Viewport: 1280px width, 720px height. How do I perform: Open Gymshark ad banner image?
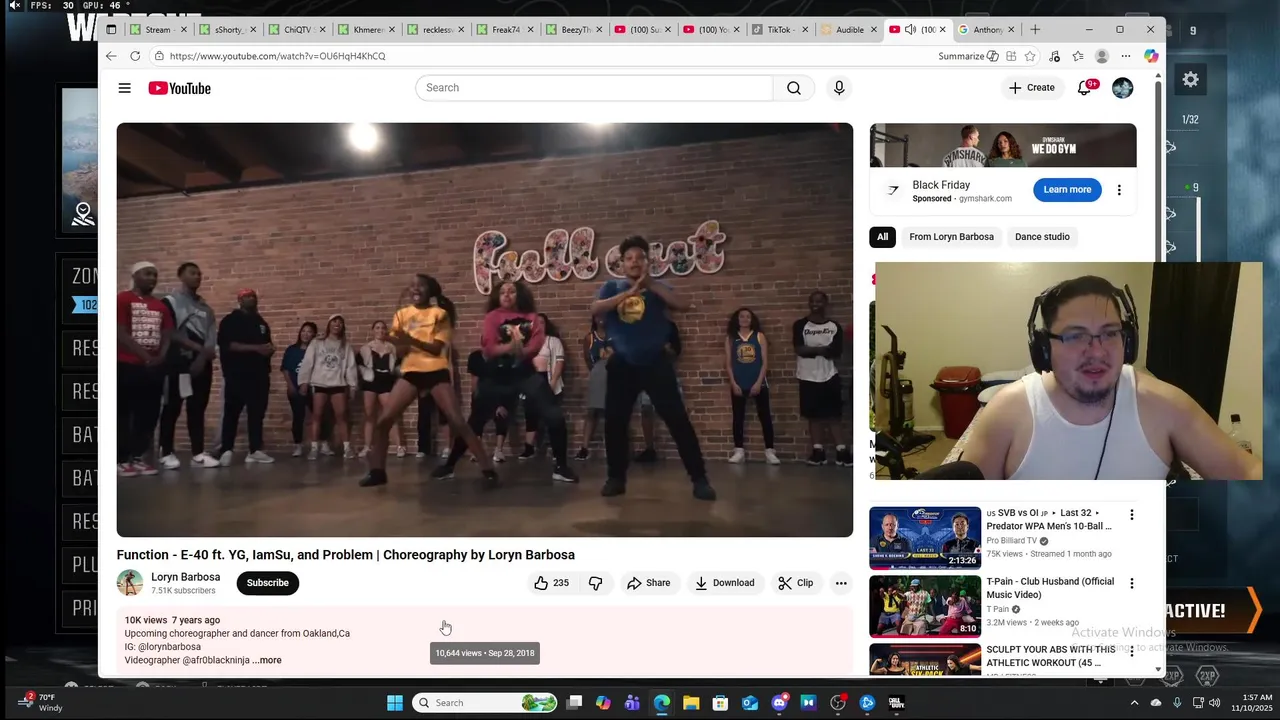tap(1003, 145)
